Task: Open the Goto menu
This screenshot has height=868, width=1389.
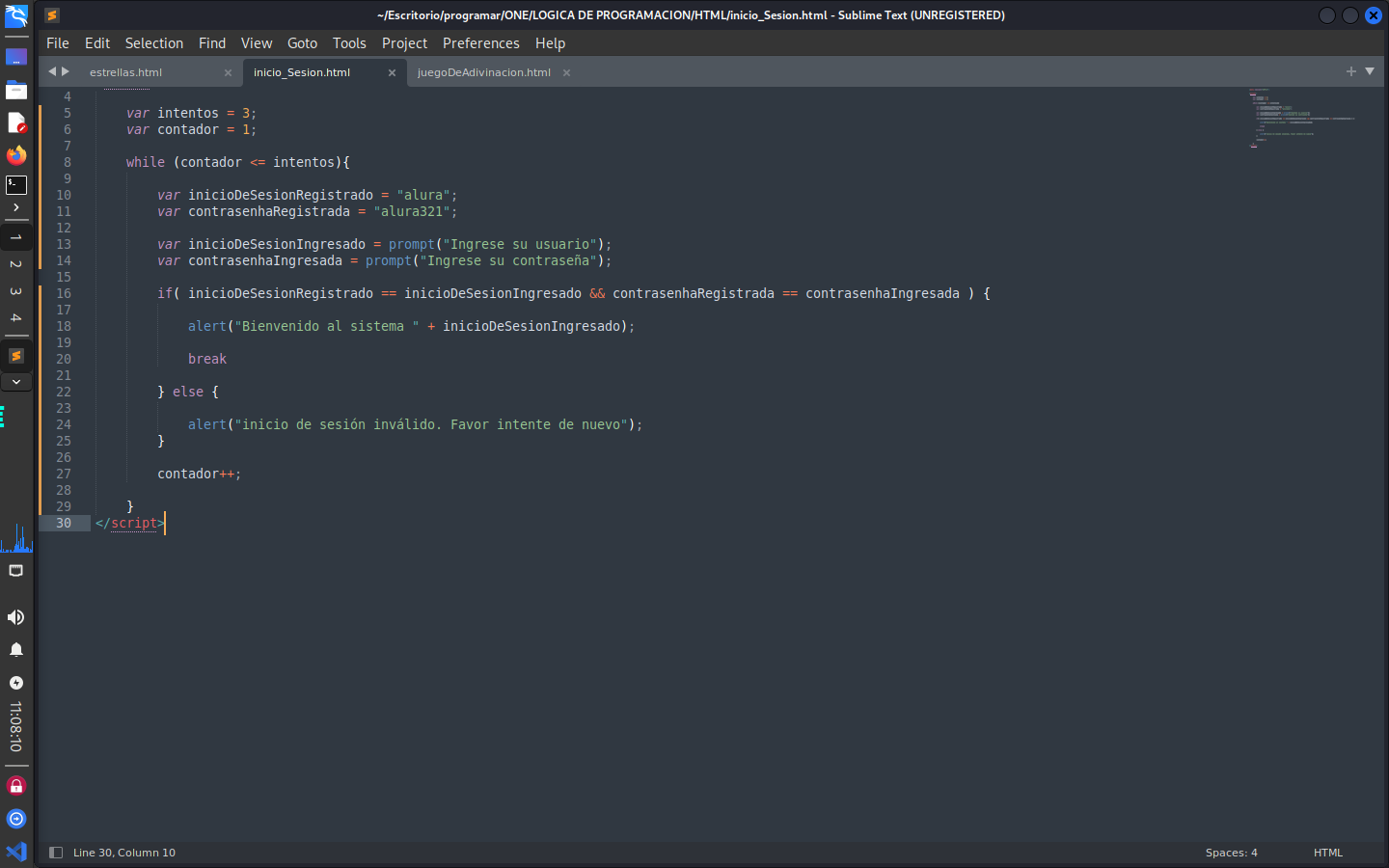Action: coord(303,43)
